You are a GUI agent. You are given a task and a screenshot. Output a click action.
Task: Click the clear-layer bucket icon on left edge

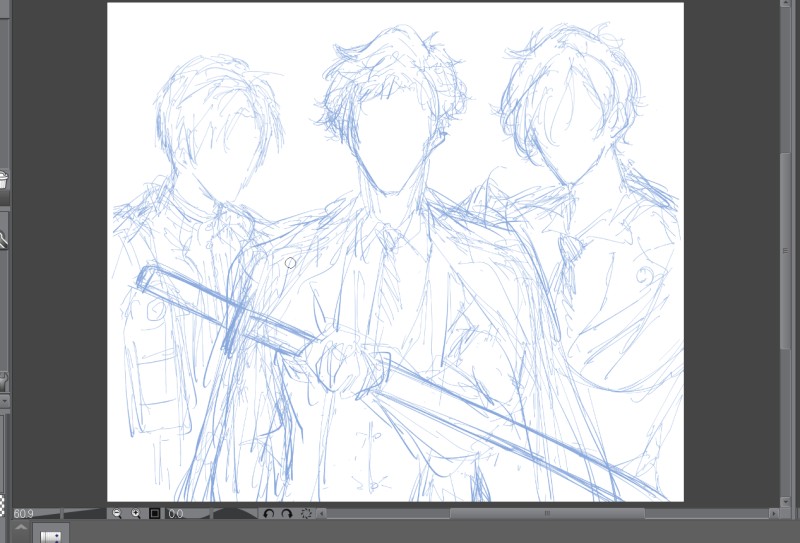[3, 179]
